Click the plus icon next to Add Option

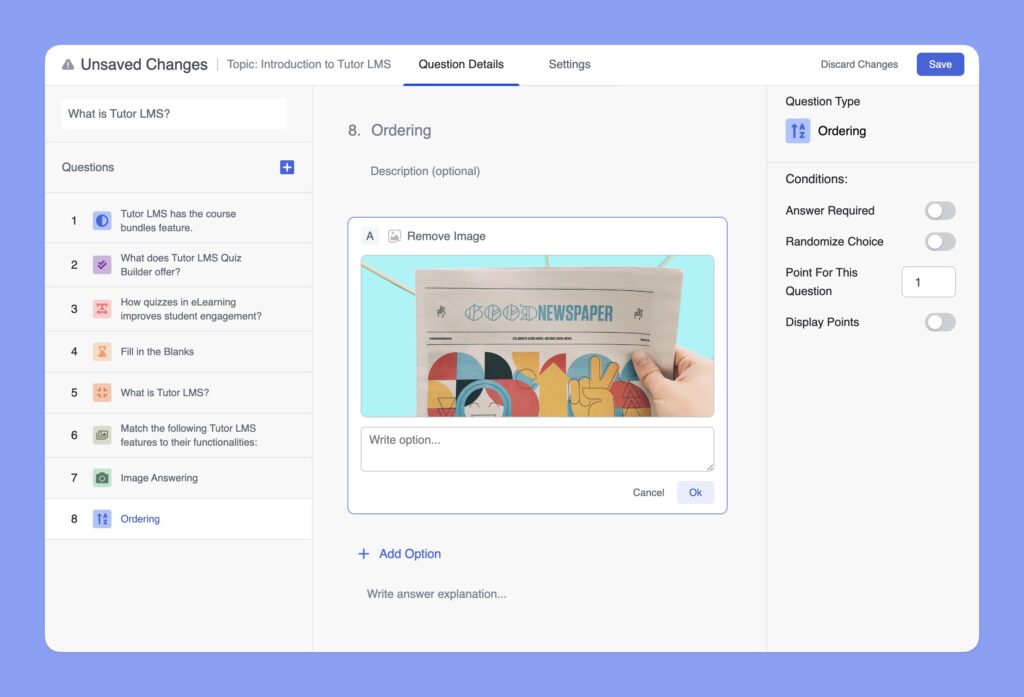pyautogui.click(x=364, y=553)
